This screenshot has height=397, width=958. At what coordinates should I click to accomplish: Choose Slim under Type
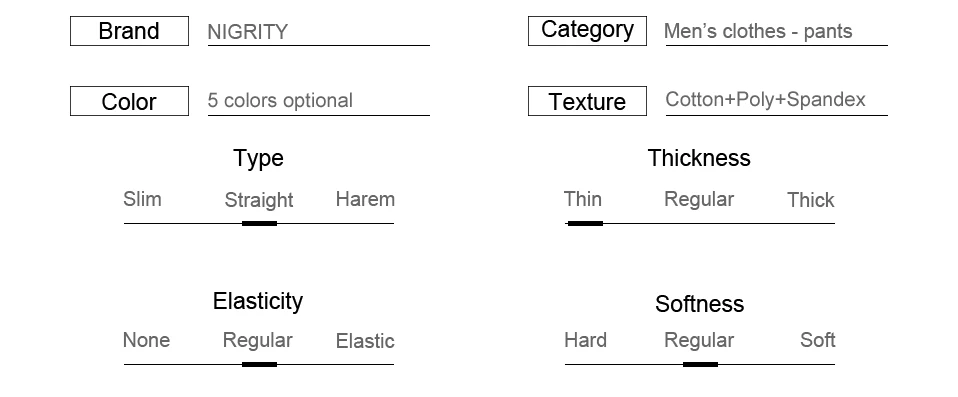point(142,199)
